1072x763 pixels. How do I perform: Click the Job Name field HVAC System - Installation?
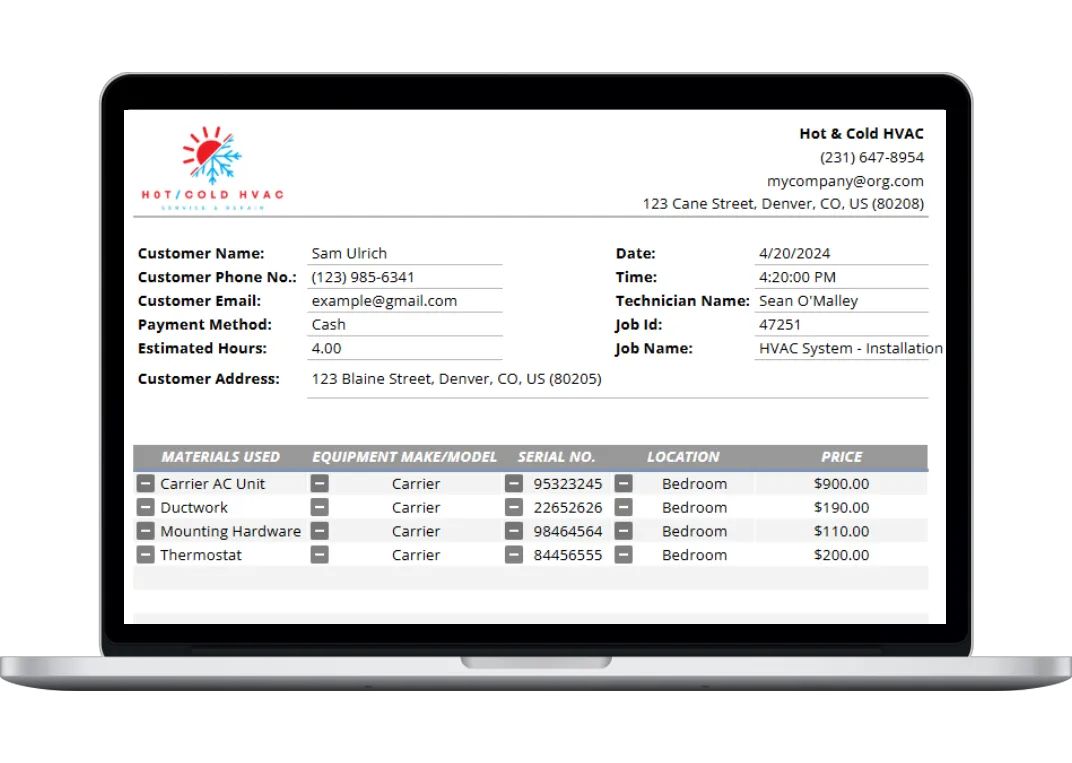coord(850,348)
